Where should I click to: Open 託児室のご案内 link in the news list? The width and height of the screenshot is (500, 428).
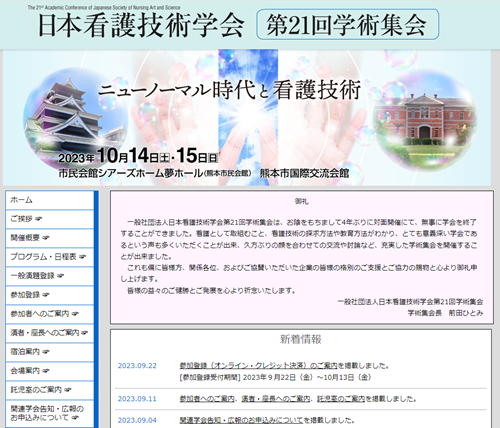[341, 399]
